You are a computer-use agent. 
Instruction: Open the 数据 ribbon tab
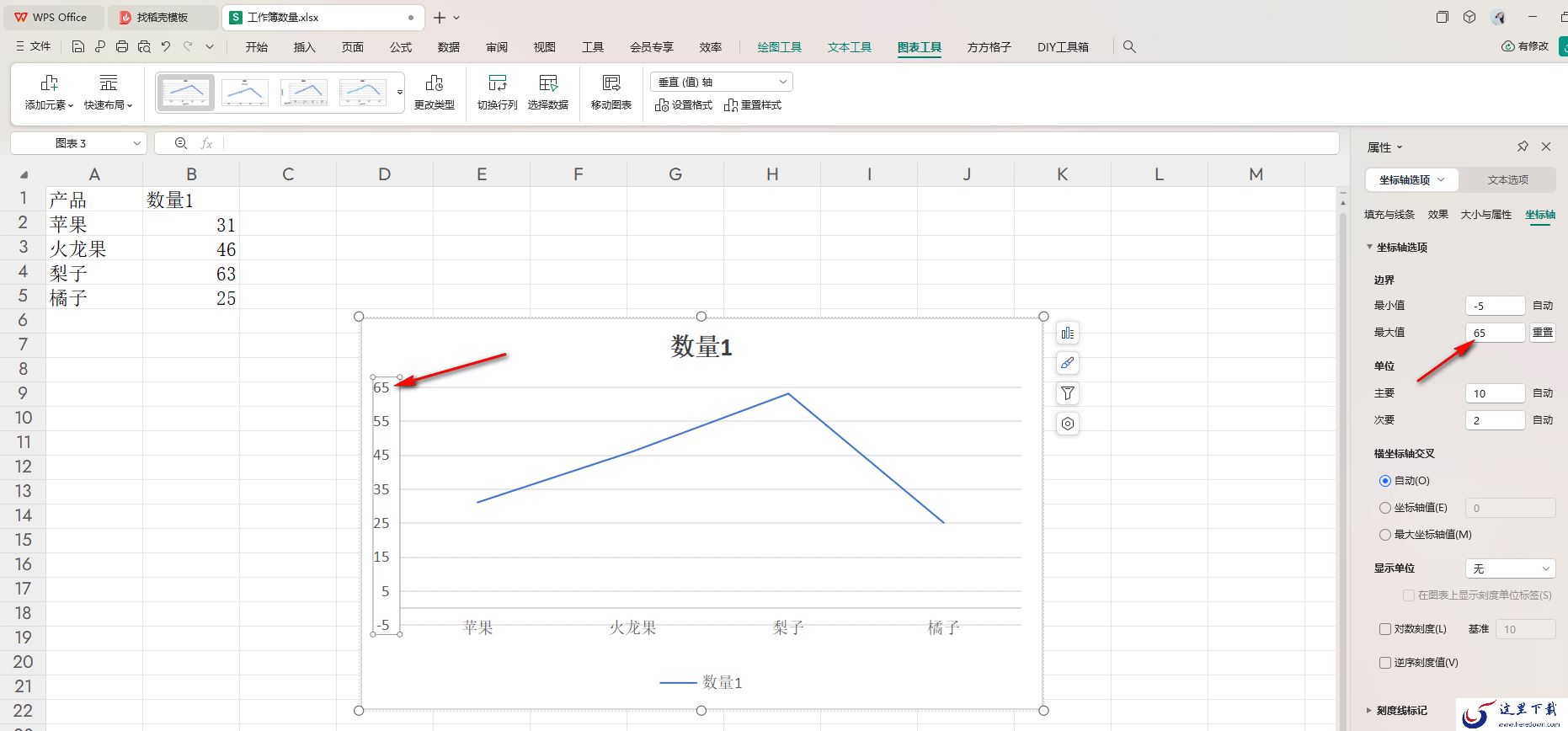(449, 47)
